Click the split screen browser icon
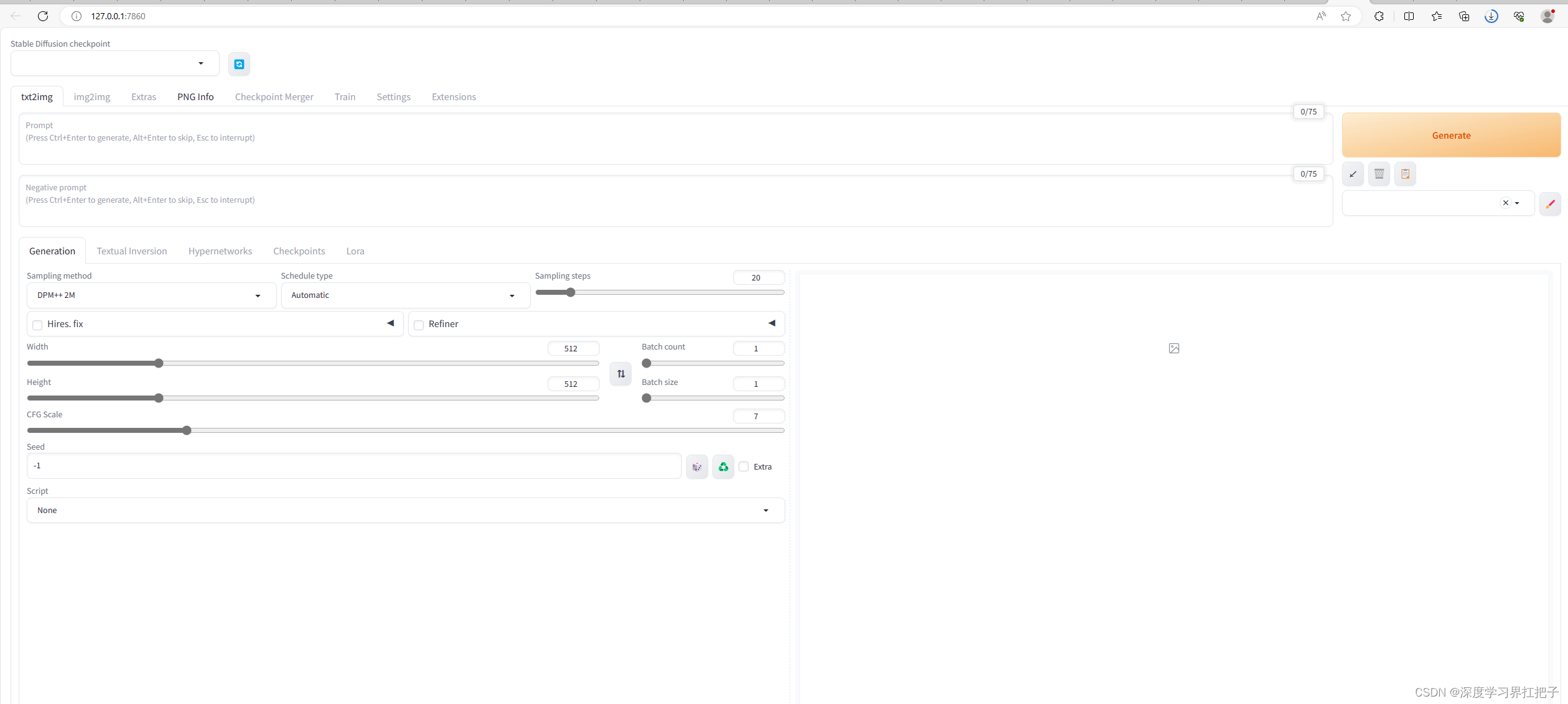This screenshot has width=1568, height=704. [x=1409, y=16]
